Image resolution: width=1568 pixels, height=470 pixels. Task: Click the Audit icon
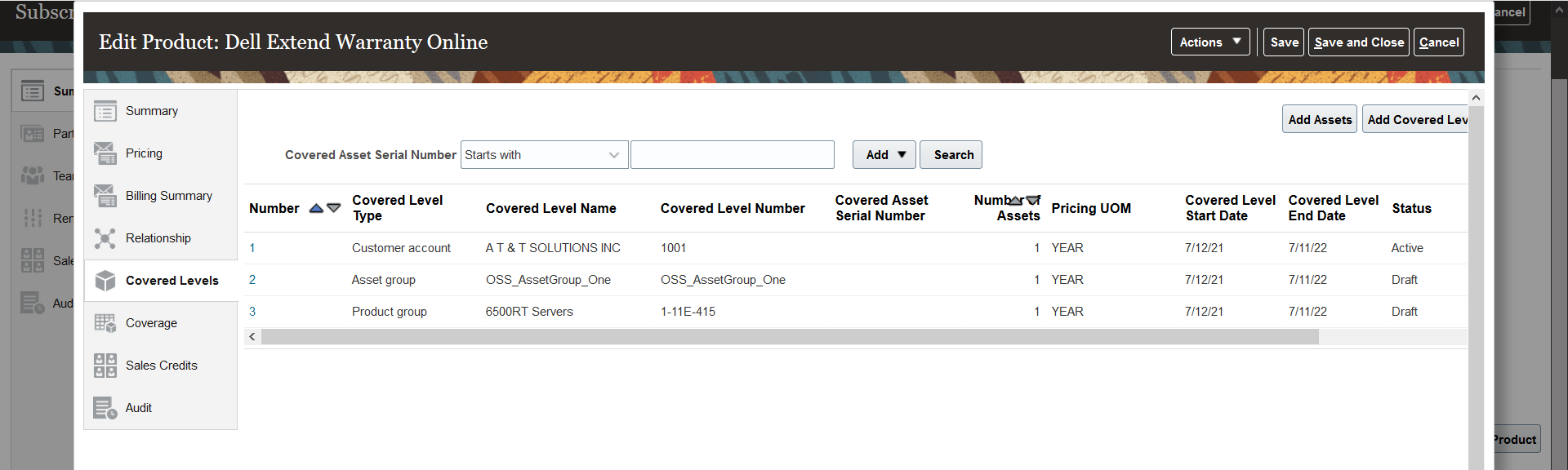[105, 408]
